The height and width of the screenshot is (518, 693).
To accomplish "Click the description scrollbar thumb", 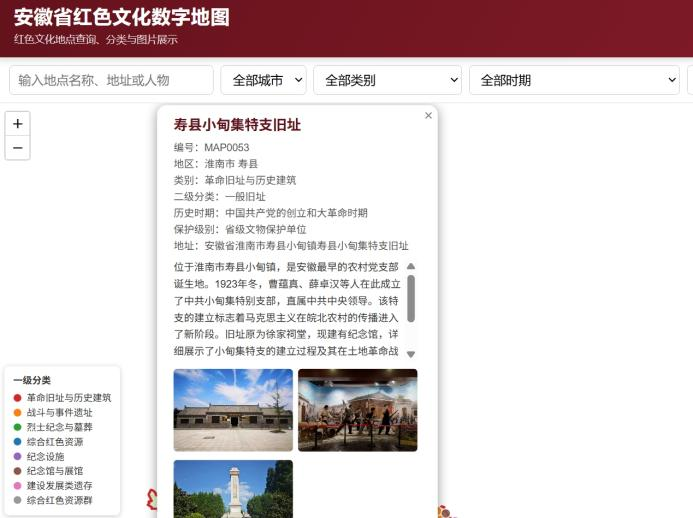I will pyautogui.click(x=411, y=298).
